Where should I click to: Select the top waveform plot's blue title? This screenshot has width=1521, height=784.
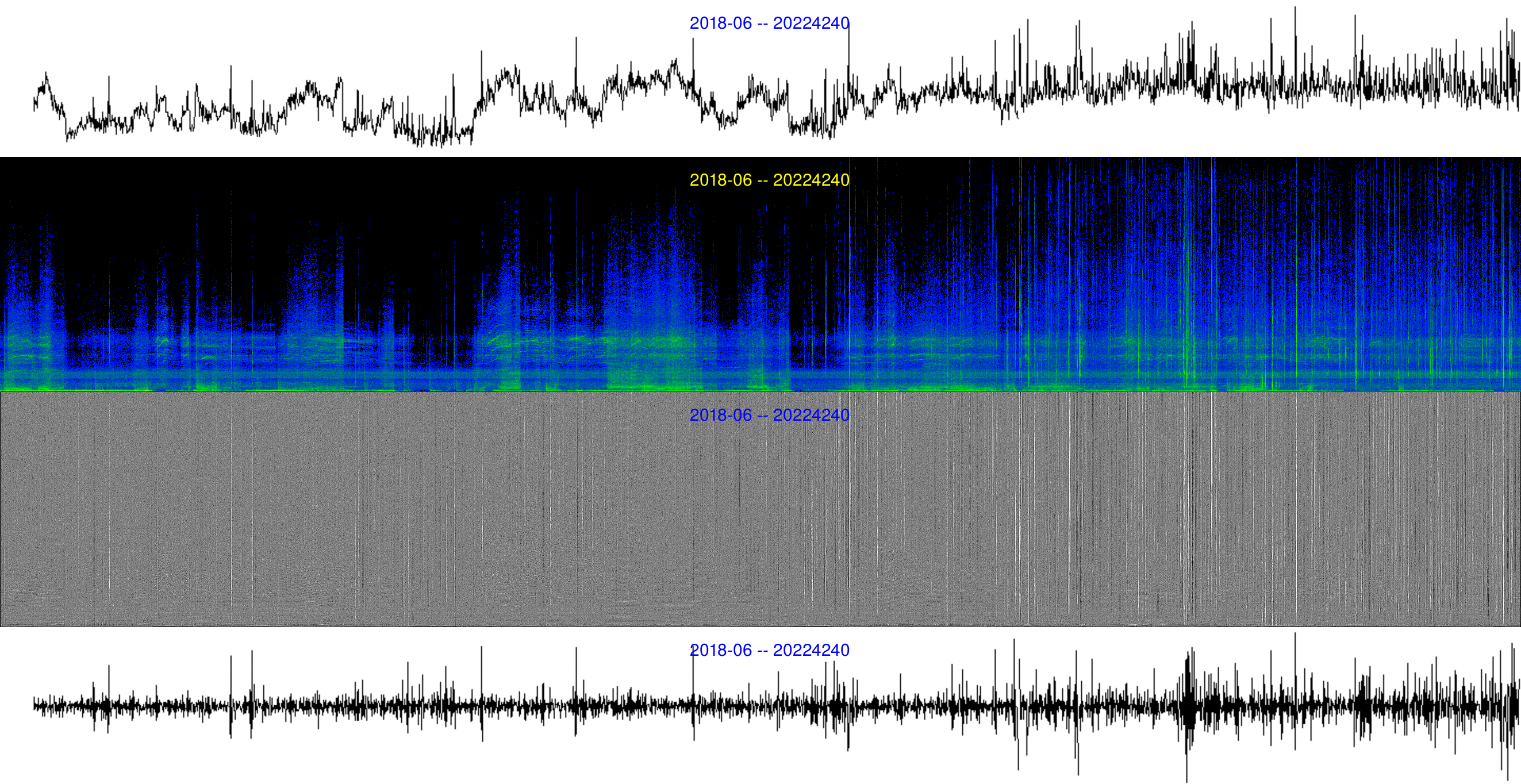(x=769, y=23)
